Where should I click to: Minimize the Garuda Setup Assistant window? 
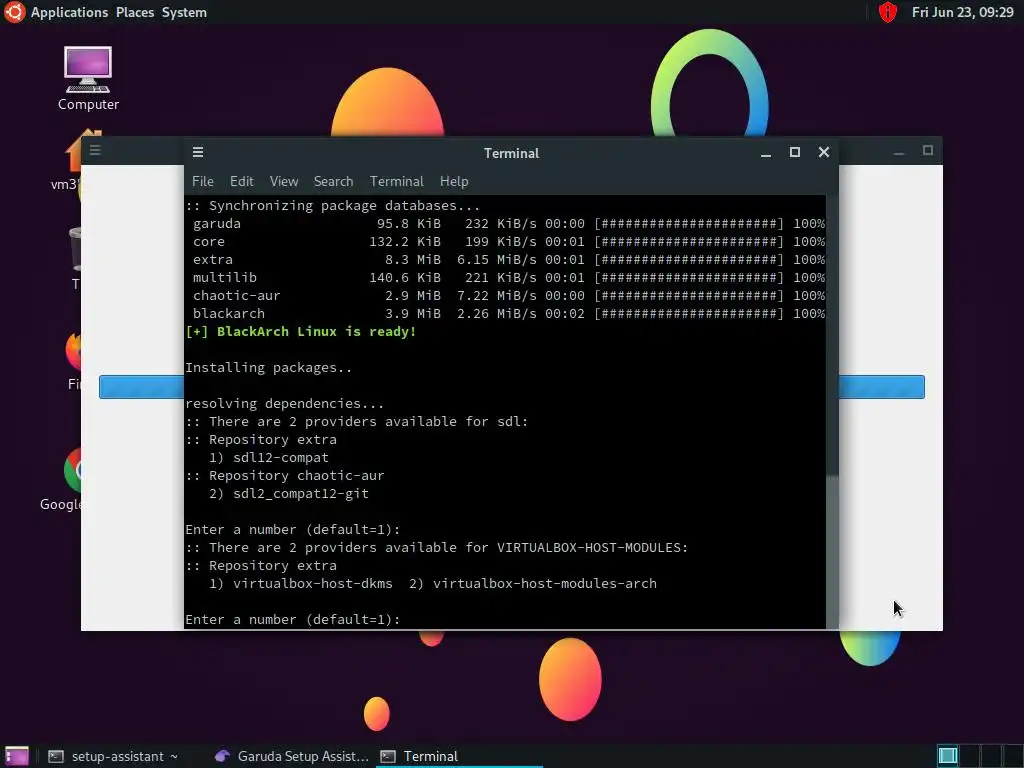[899, 152]
